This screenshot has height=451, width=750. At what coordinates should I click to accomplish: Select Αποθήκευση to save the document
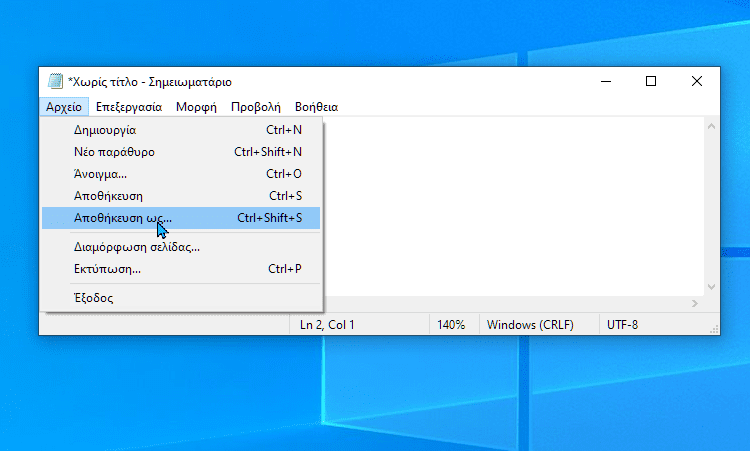[181, 196]
